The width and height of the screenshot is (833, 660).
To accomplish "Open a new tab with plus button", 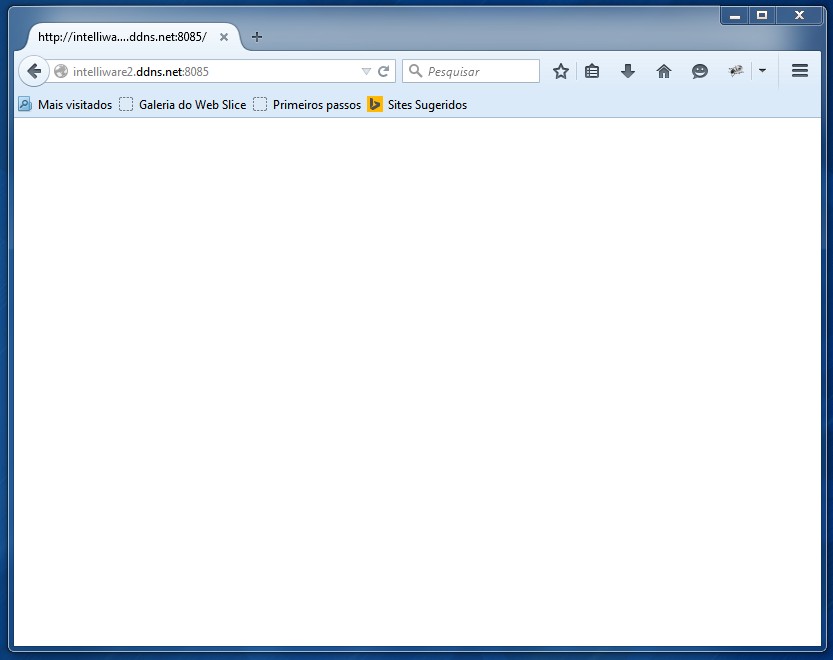I will click(257, 37).
